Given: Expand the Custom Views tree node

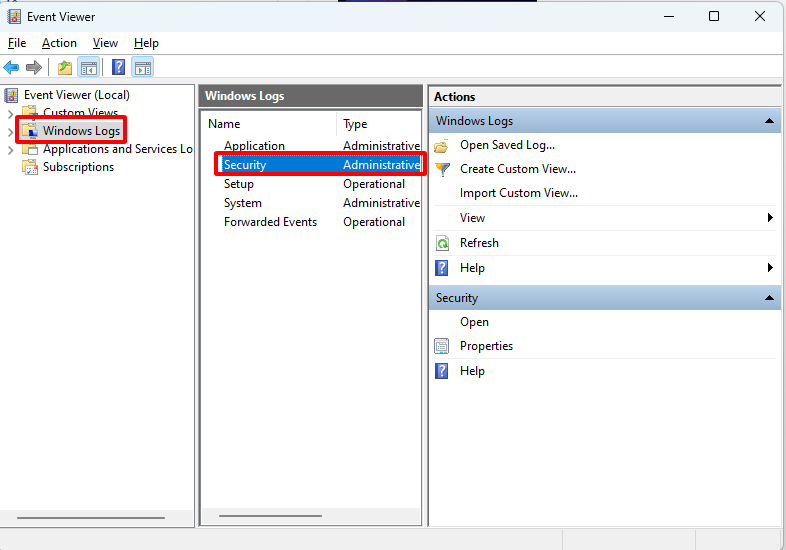Looking at the screenshot, I should 11,114.
